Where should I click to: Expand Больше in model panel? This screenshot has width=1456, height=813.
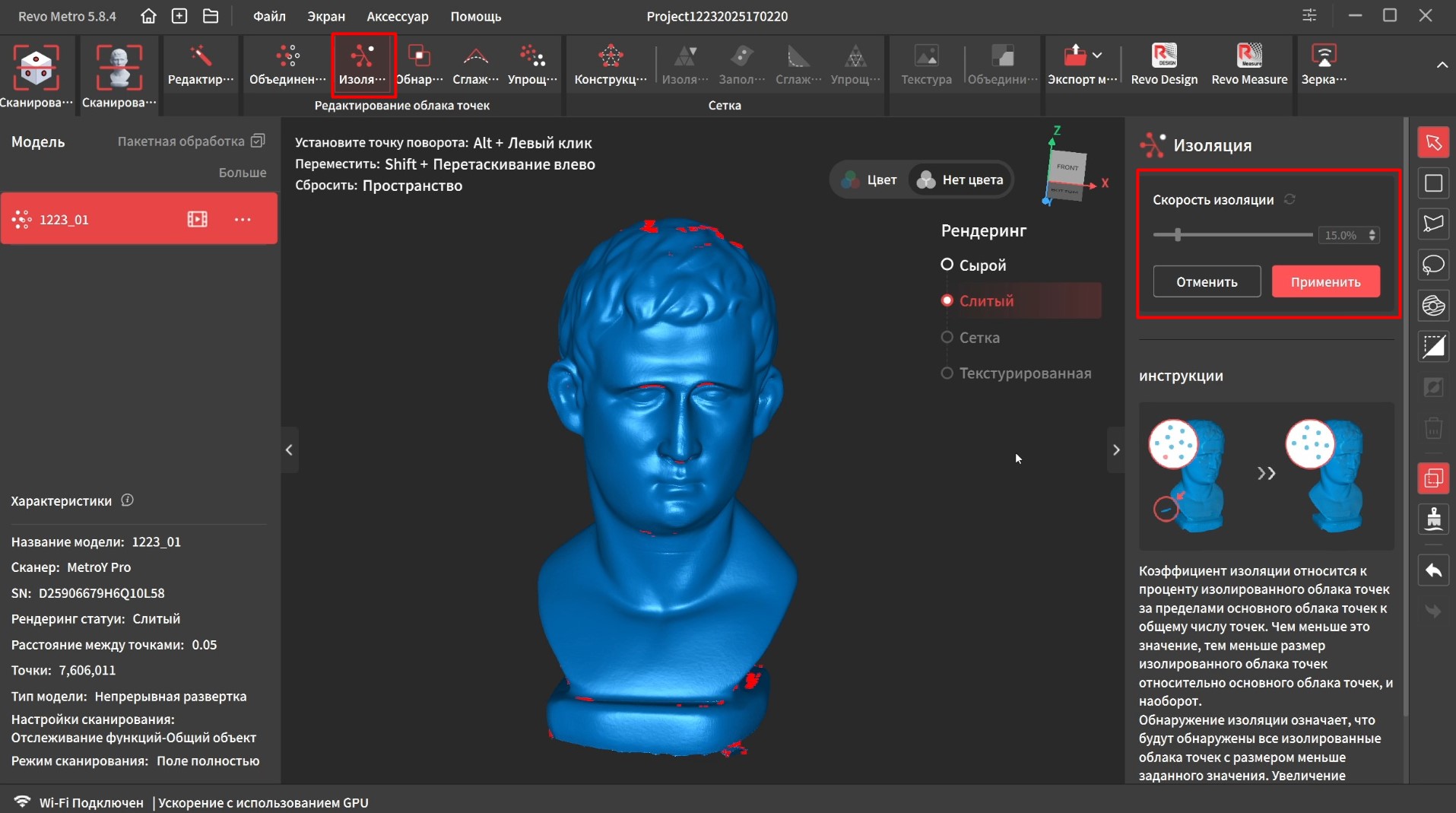click(243, 173)
